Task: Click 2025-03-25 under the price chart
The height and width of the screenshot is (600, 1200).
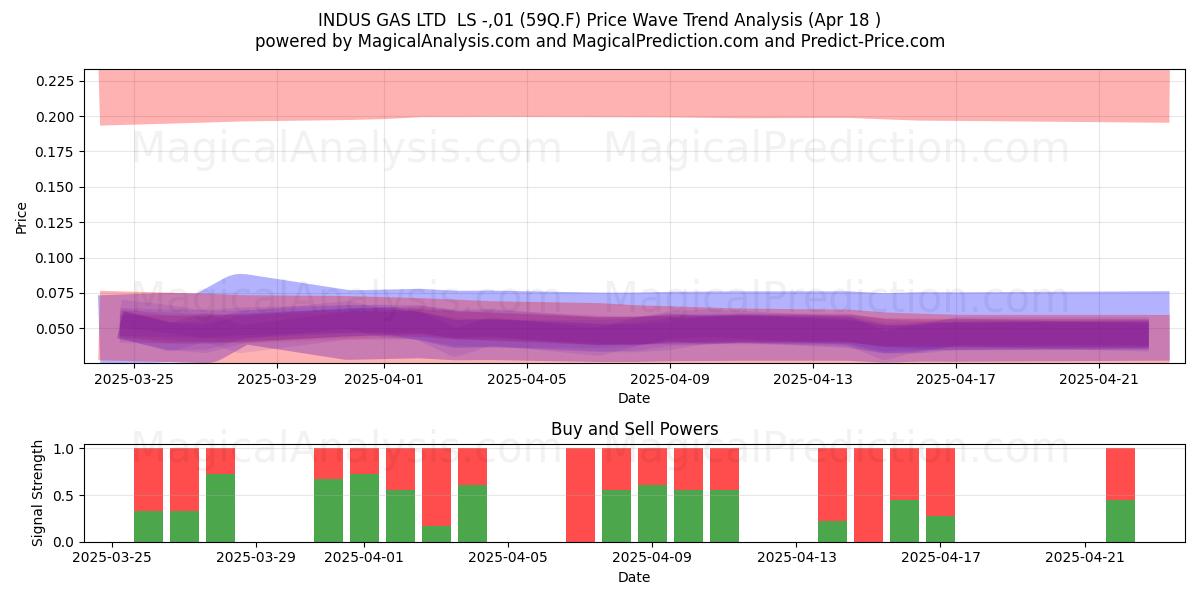Action: pos(133,379)
